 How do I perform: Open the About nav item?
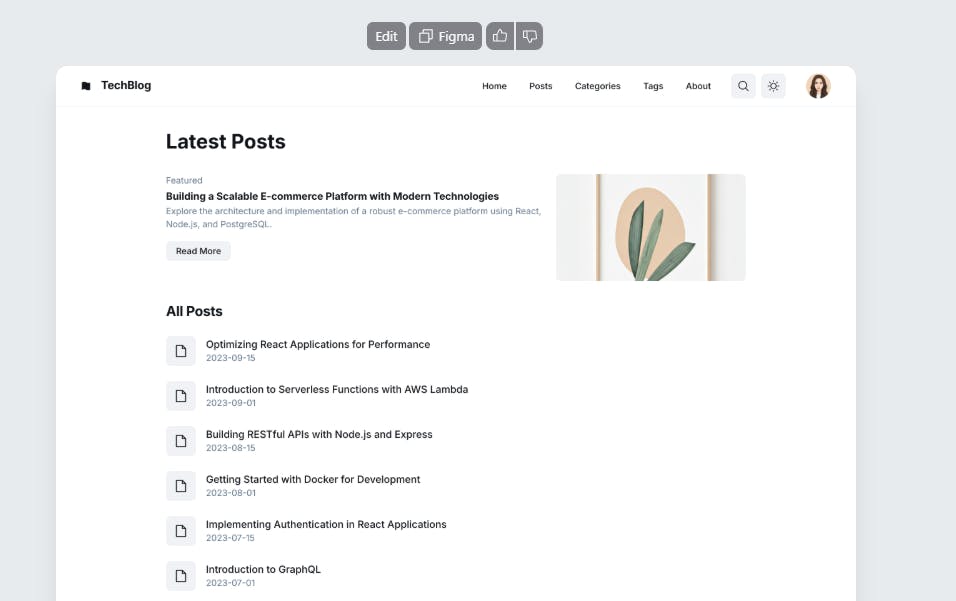click(698, 86)
